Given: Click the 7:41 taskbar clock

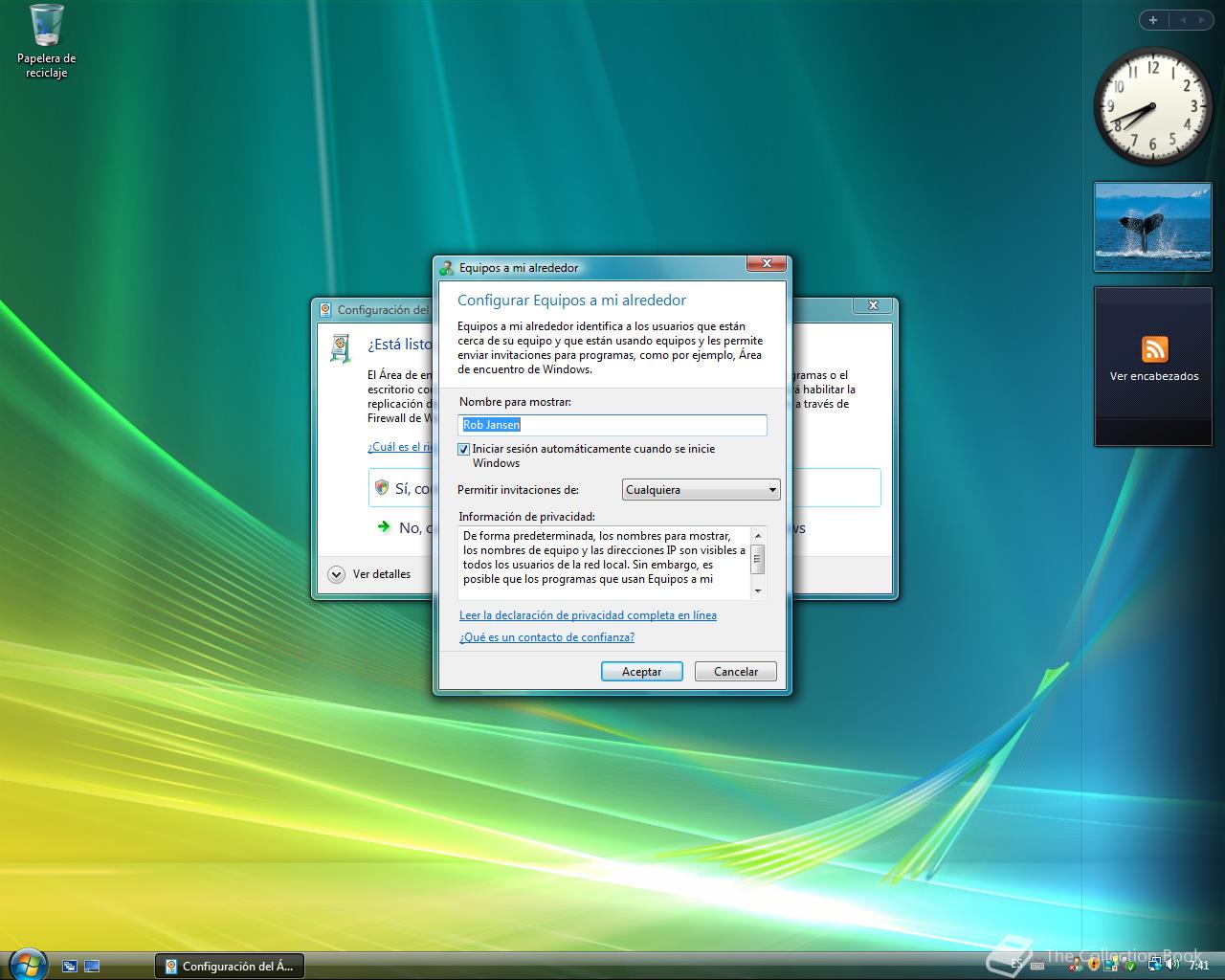Looking at the screenshot, I should (x=1199, y=966).
